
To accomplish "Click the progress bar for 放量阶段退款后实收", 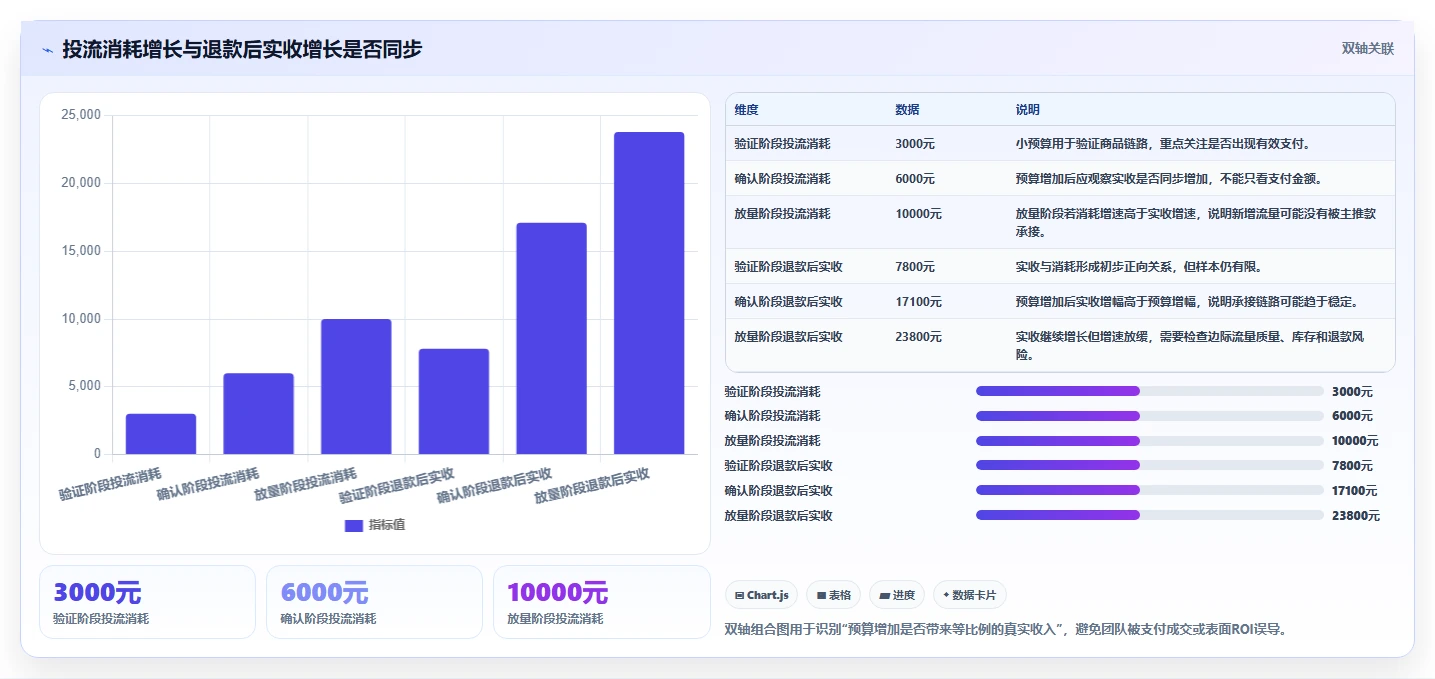I will point(1150,515).
